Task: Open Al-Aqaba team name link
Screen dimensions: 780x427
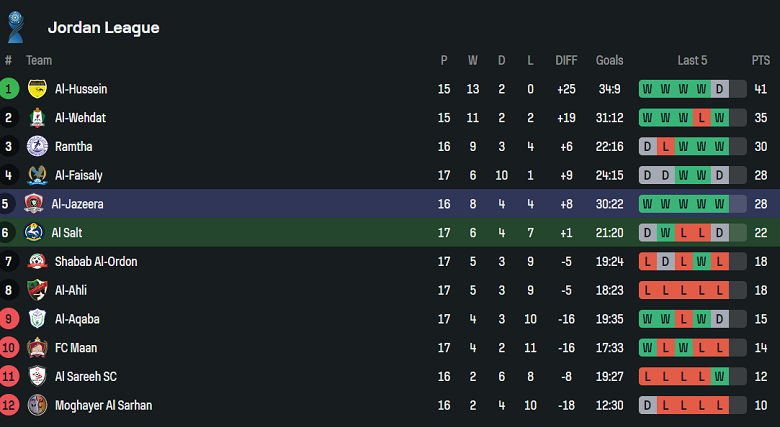Action: pyautogui.click(x=77, y=320)
